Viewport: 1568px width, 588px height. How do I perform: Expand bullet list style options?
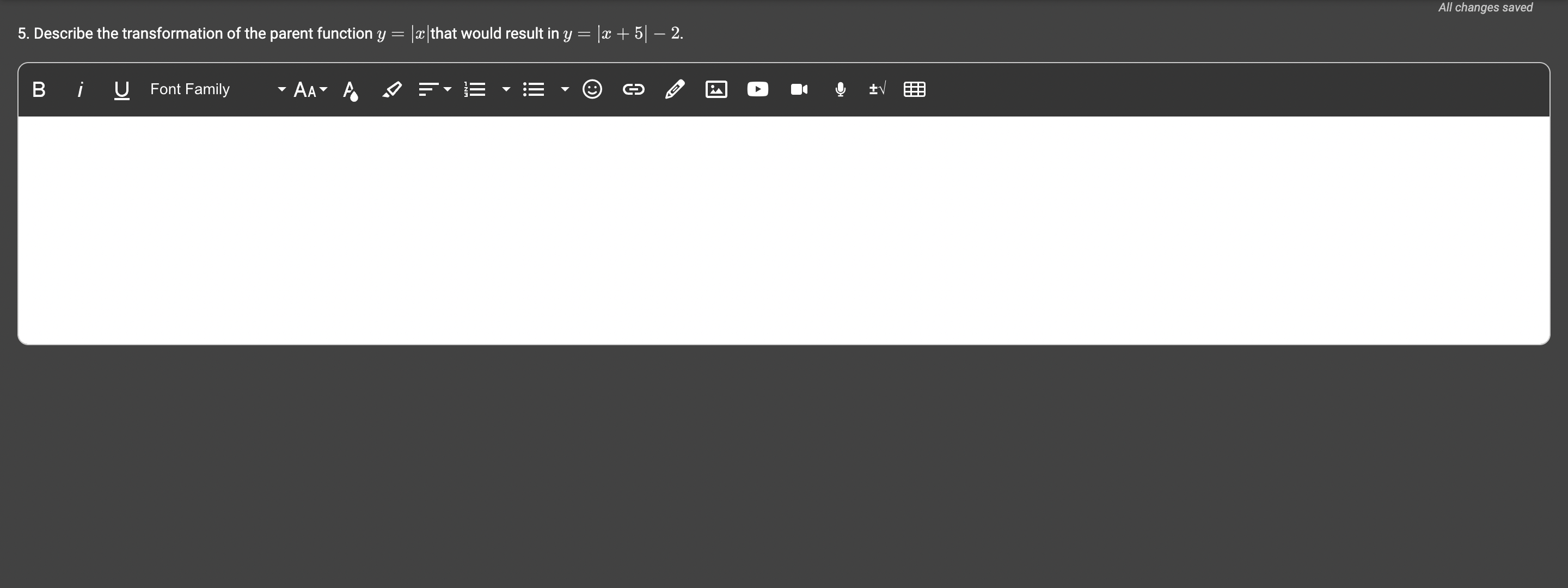pos(565,89)
